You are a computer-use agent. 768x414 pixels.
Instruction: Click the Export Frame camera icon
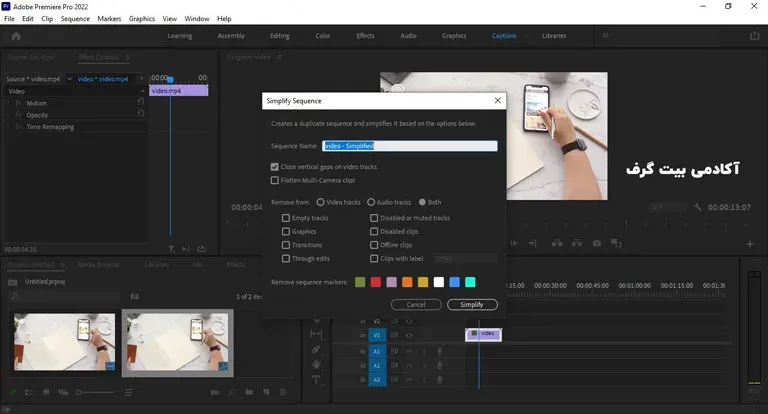pos(597,243)
